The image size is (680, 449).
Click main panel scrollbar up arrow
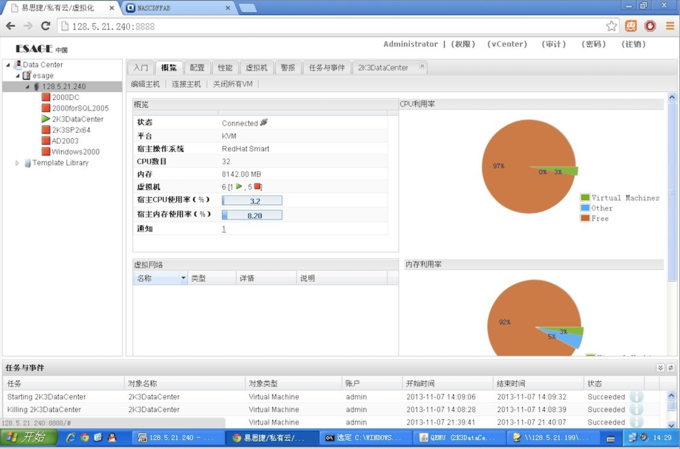pos(672,98)
